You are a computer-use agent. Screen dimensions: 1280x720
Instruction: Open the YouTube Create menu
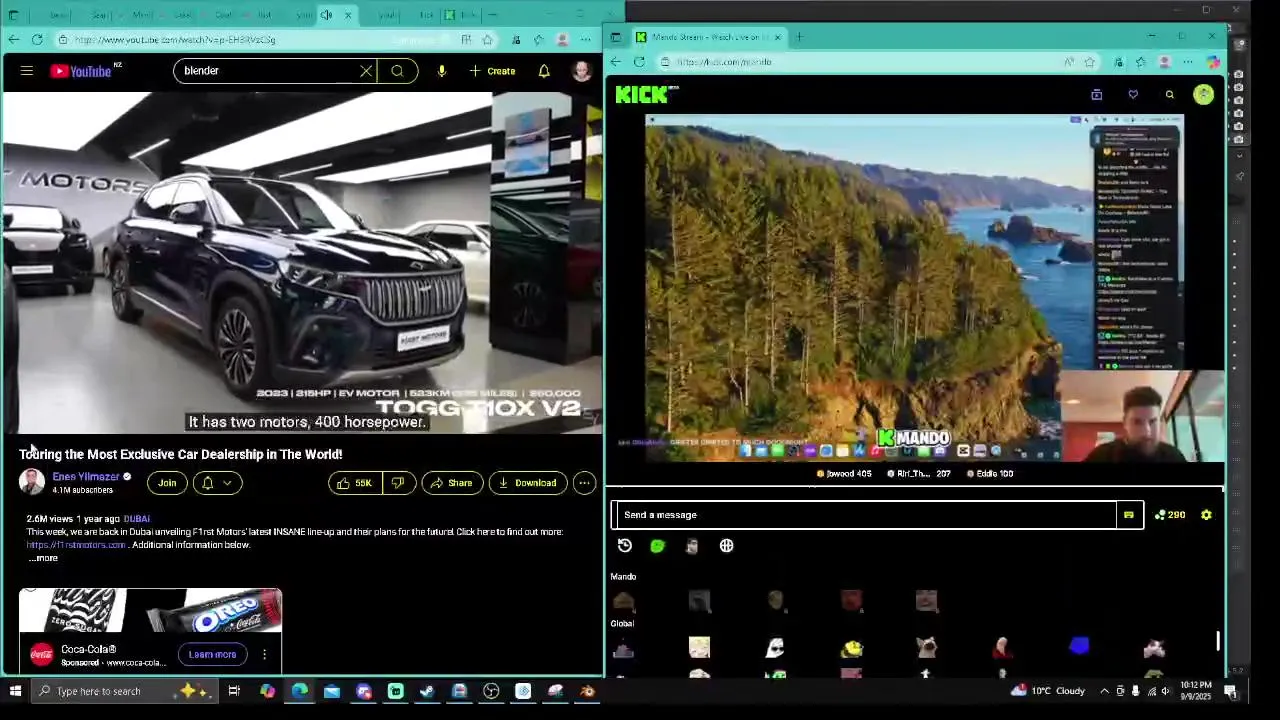(x=492, y=71)
